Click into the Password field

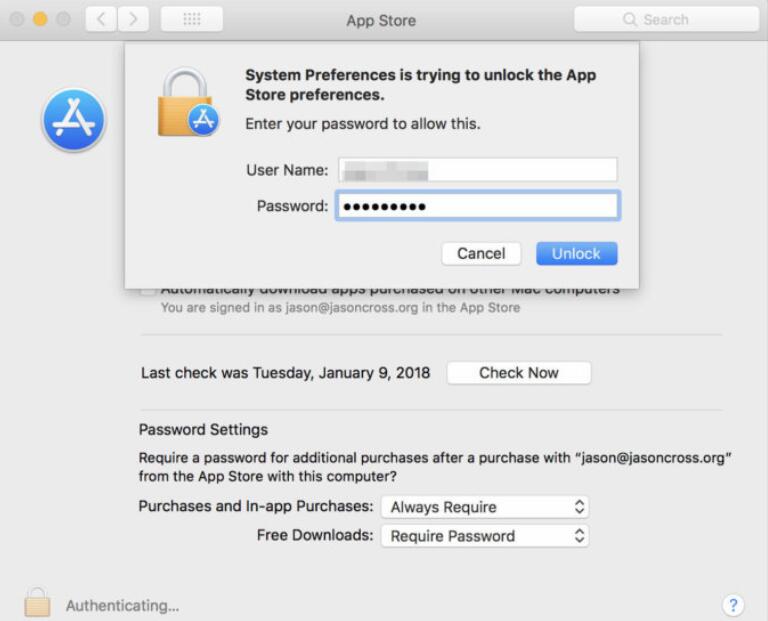(477, 206)
